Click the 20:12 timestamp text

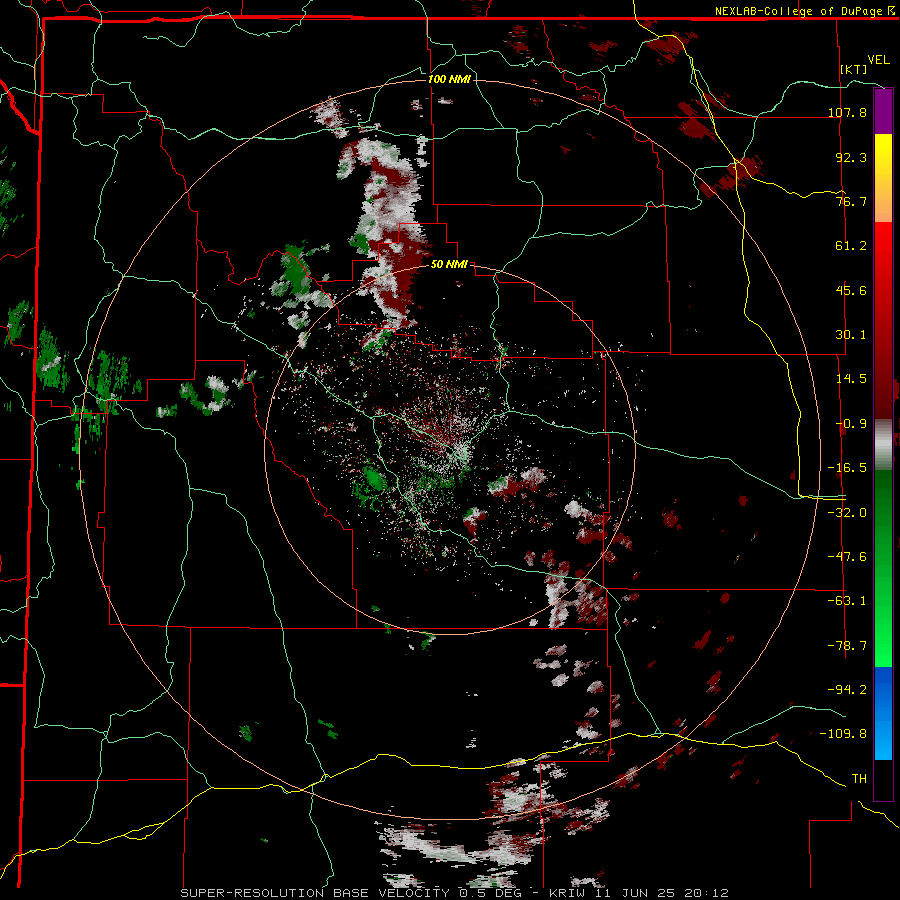click(706, 893)
